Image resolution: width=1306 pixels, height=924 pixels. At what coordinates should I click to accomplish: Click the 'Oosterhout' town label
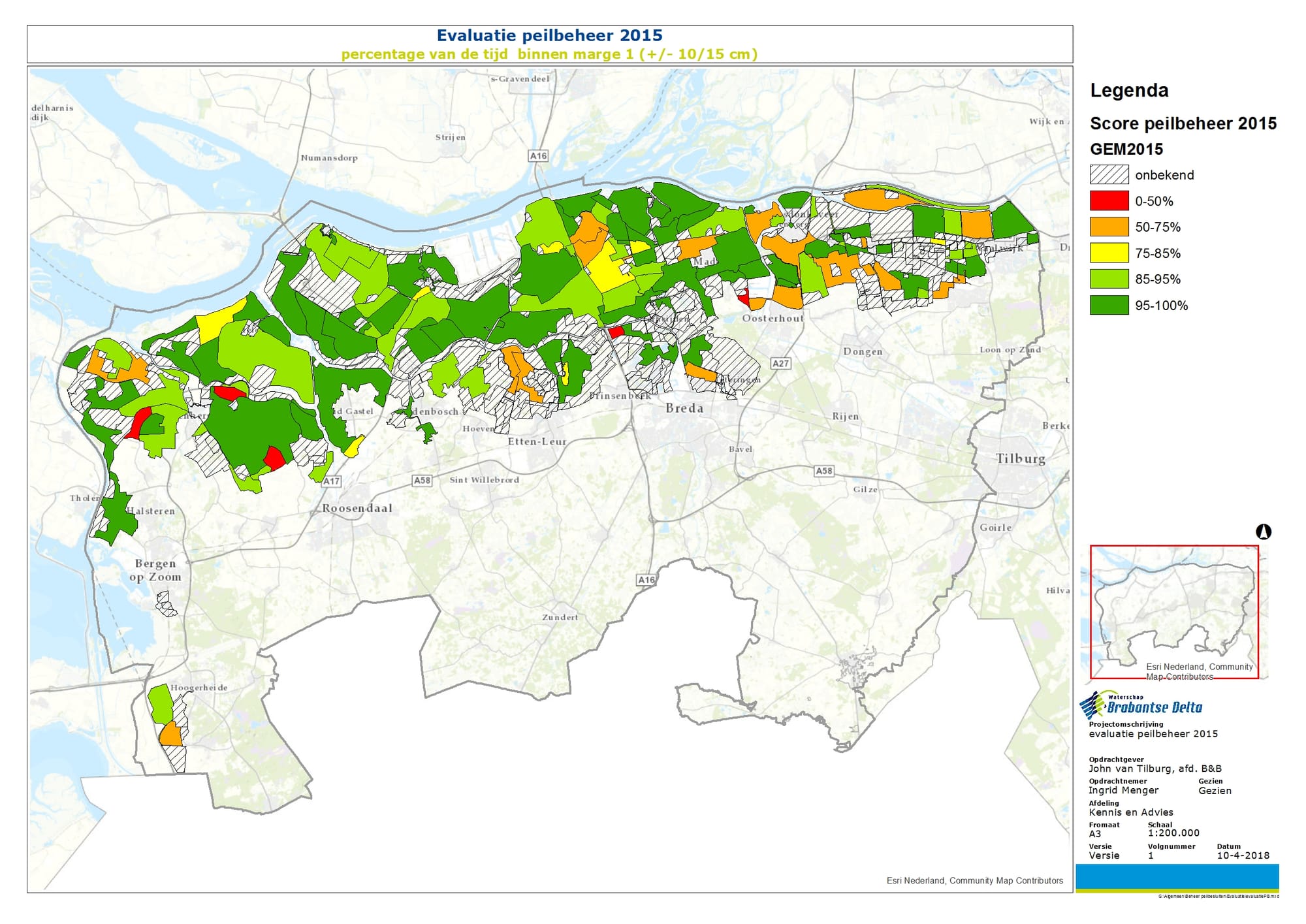click(772, 318)
